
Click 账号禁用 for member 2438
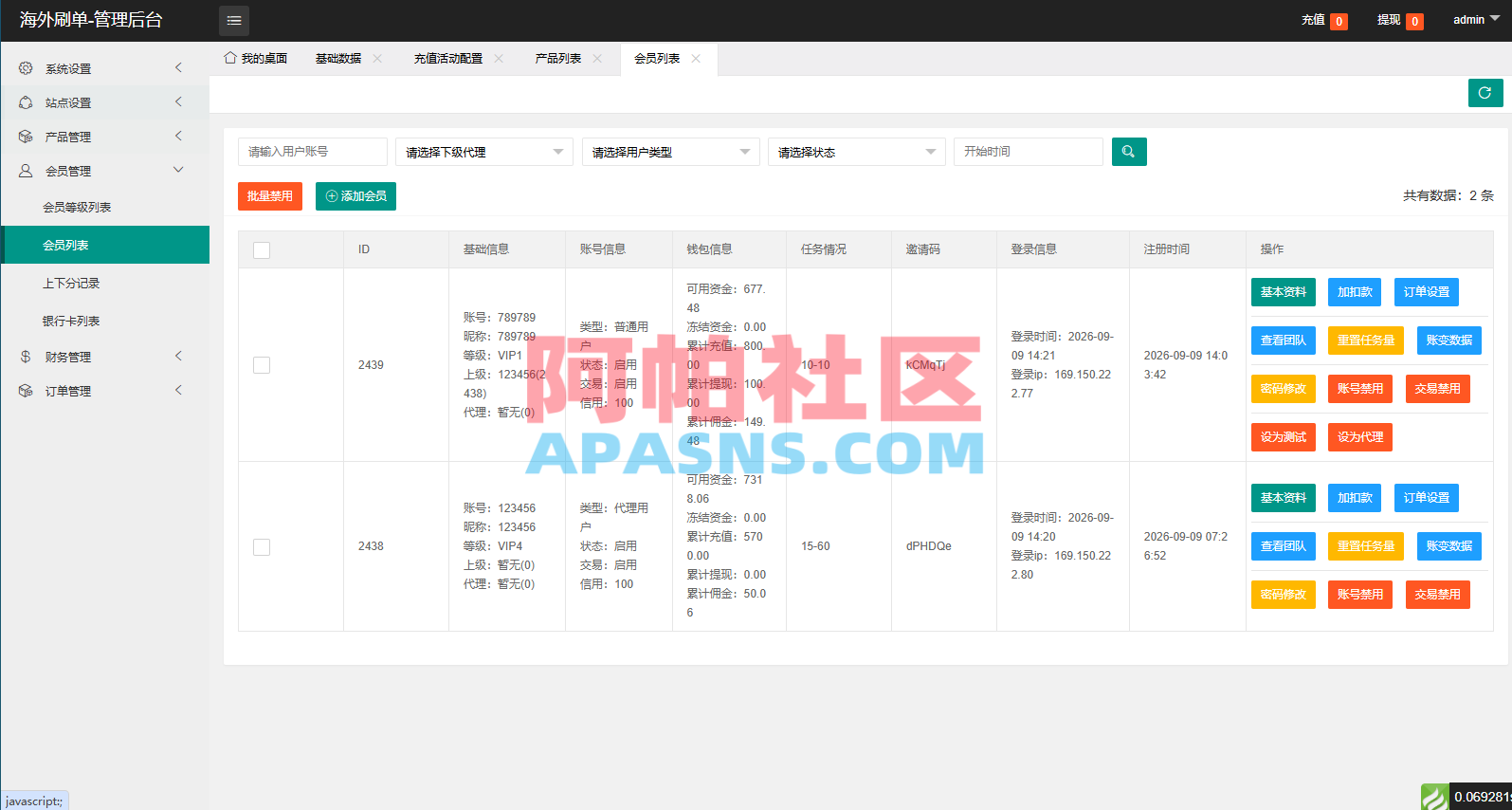pos(1360,595)
